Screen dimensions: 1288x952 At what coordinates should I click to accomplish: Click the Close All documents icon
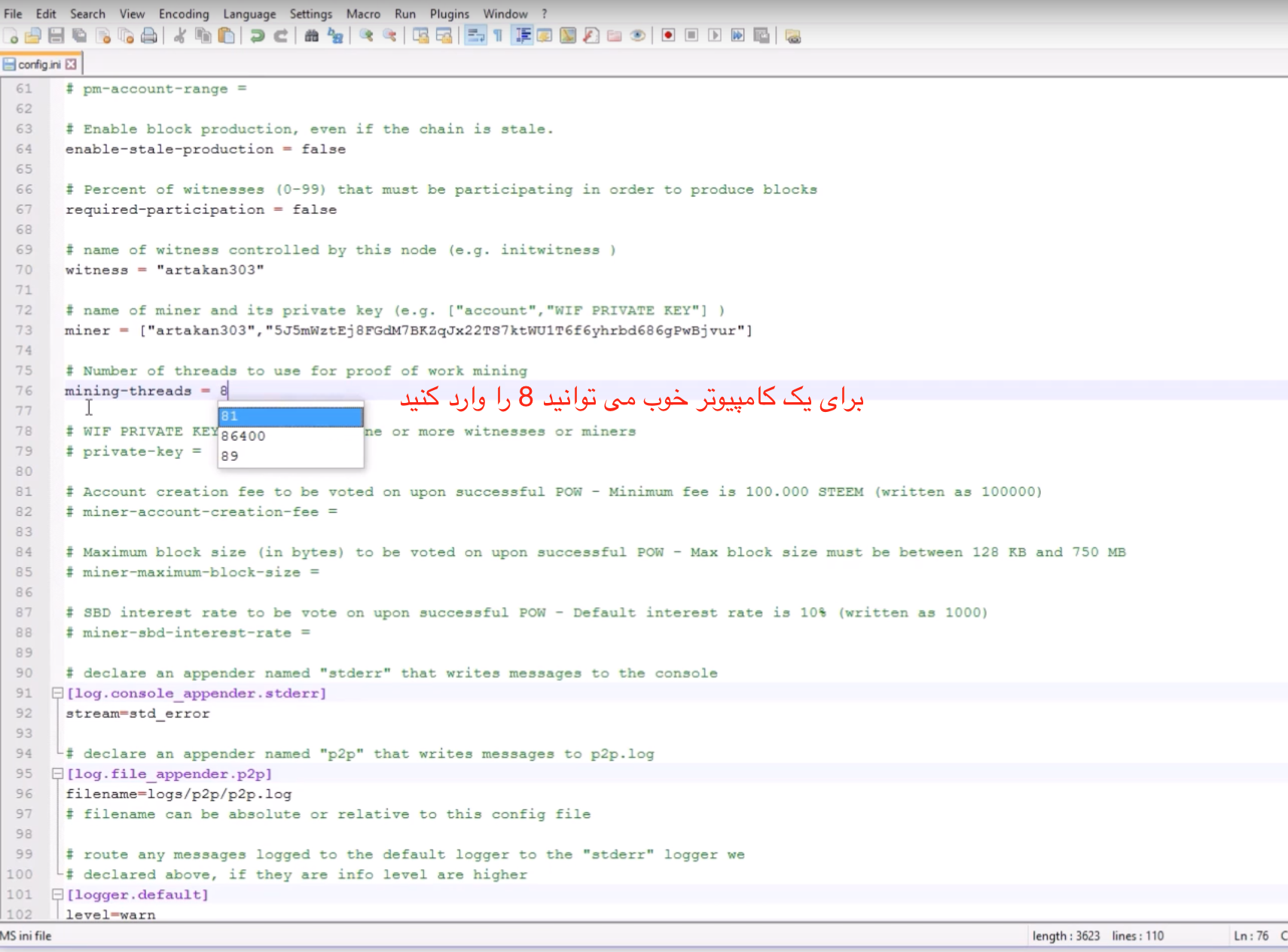point(126,35)
